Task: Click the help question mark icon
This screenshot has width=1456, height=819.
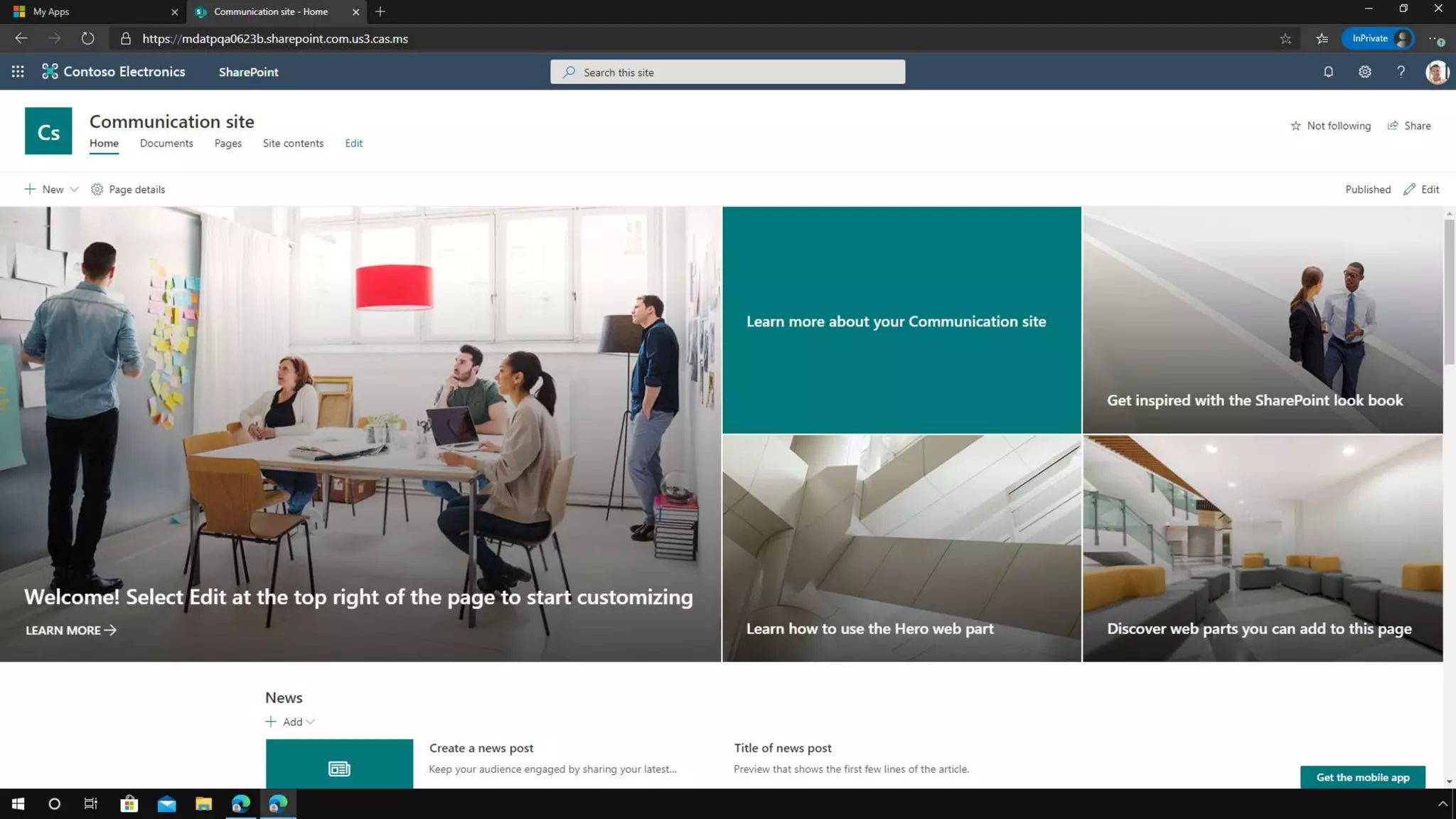Action: click(x=1401, y=72)
